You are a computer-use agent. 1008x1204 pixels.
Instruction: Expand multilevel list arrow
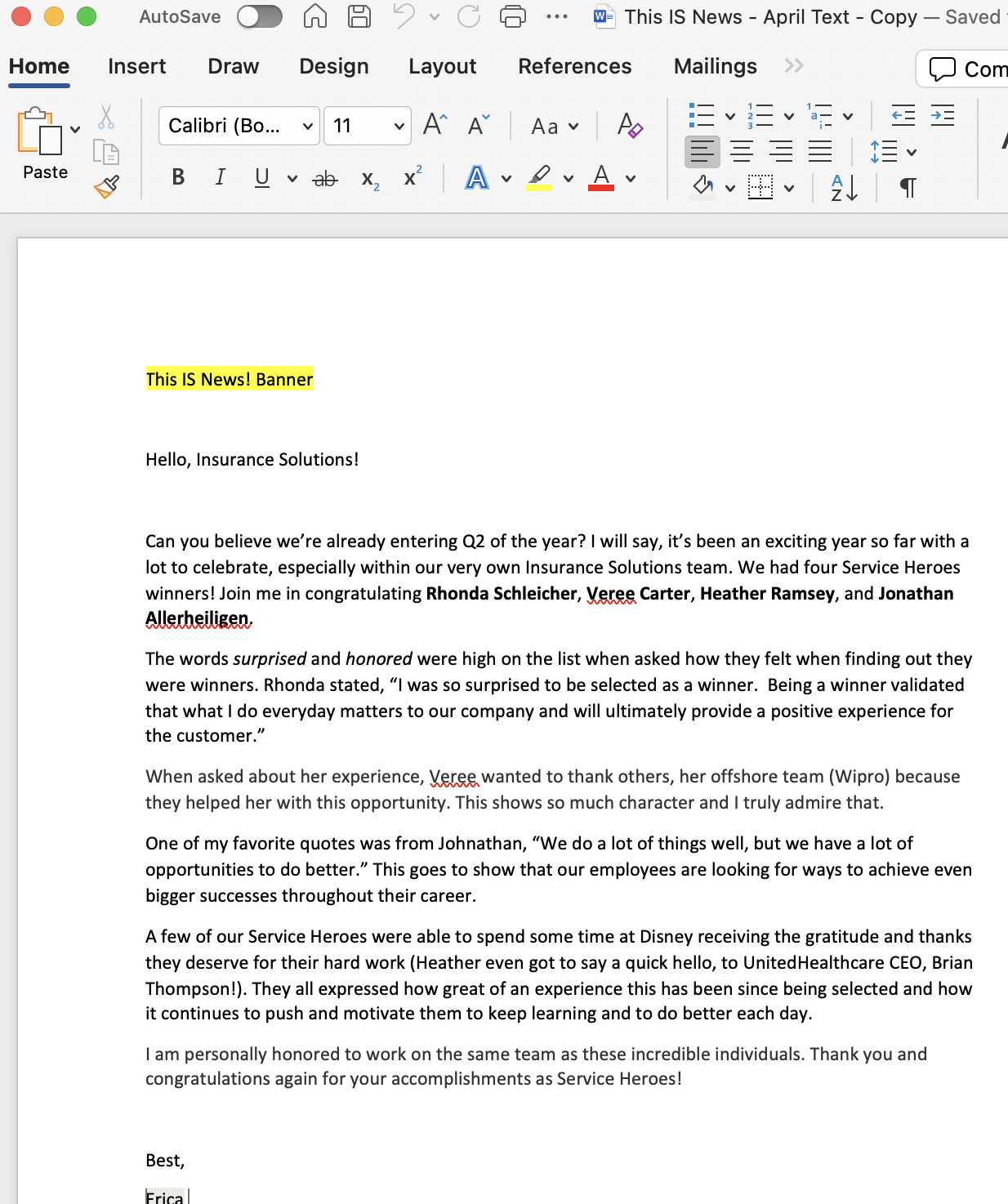click(848, 117)
